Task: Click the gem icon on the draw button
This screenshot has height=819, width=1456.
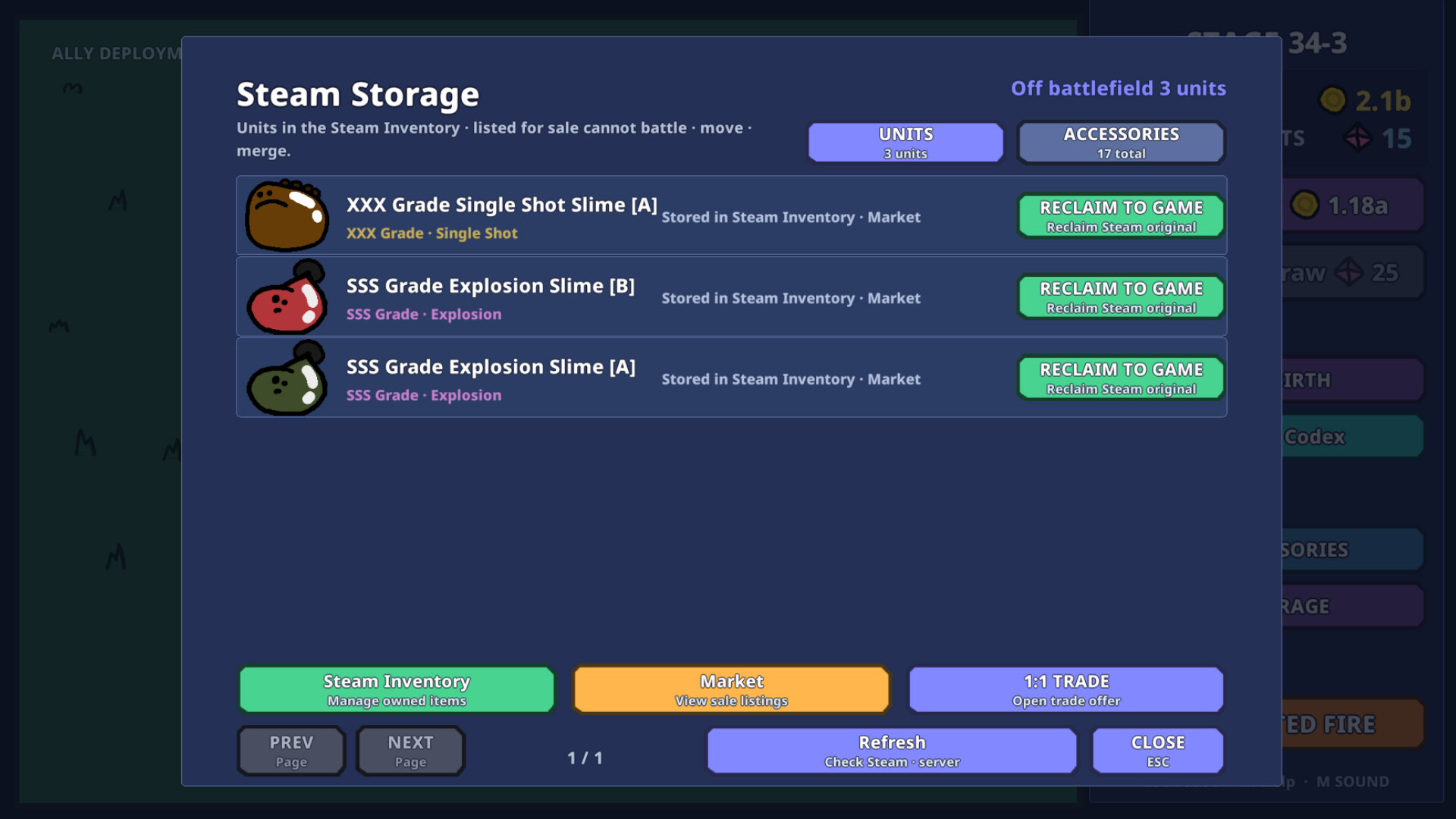Action: [x=1349, y=272]
